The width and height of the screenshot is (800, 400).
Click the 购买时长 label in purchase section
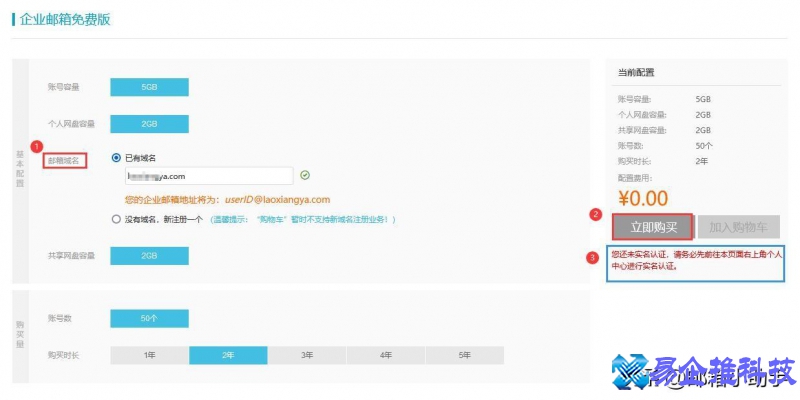point(63,356)
